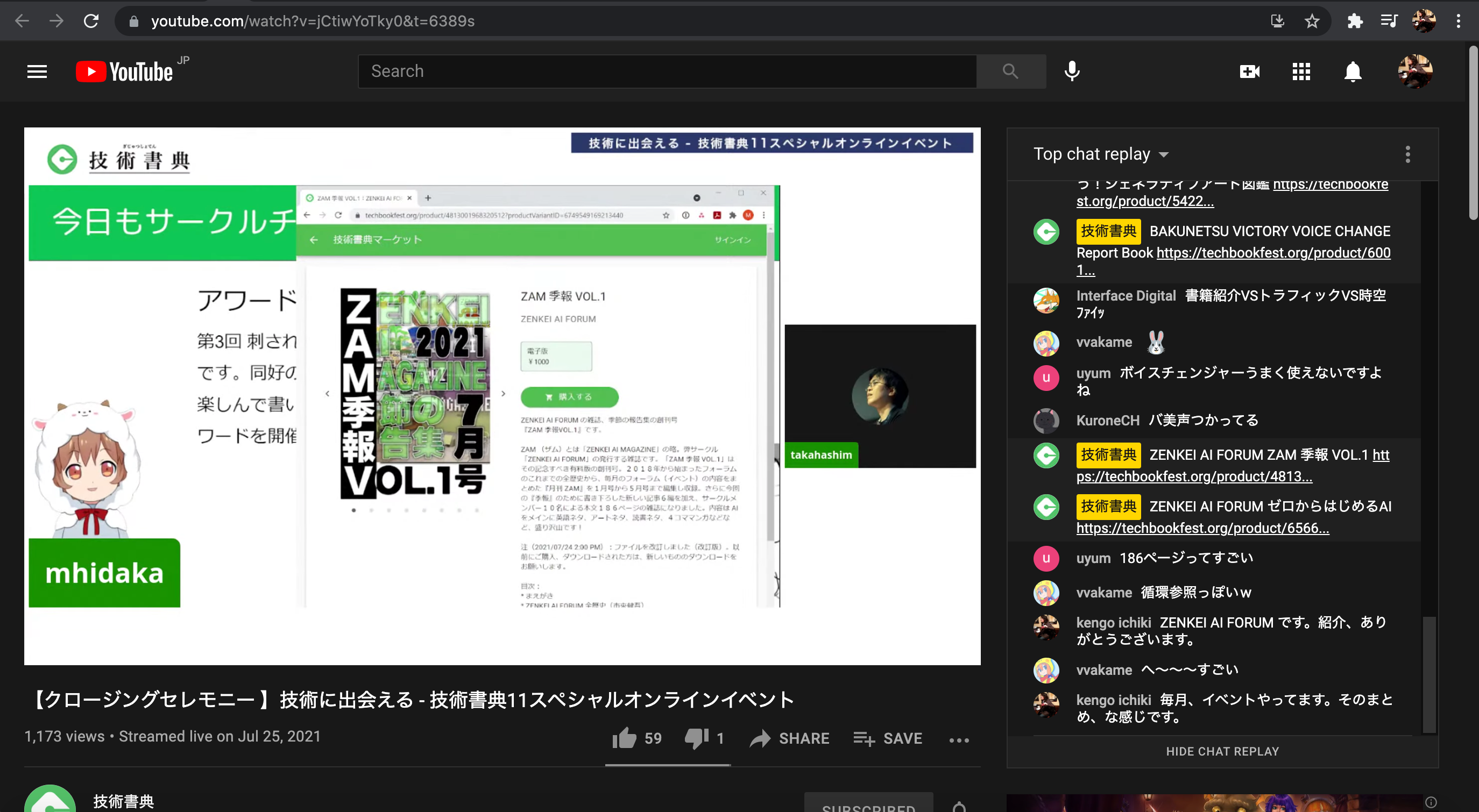Open the browser extensions puzzle icon
Viewport: 1479px width, 812px height.
[x=1355, y=21]
